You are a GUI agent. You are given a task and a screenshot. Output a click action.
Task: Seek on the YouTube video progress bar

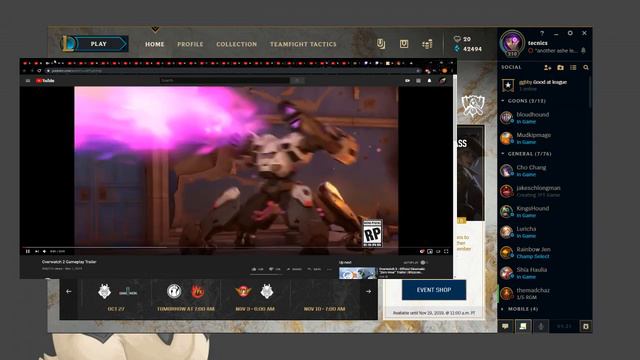tap(237, 247)
